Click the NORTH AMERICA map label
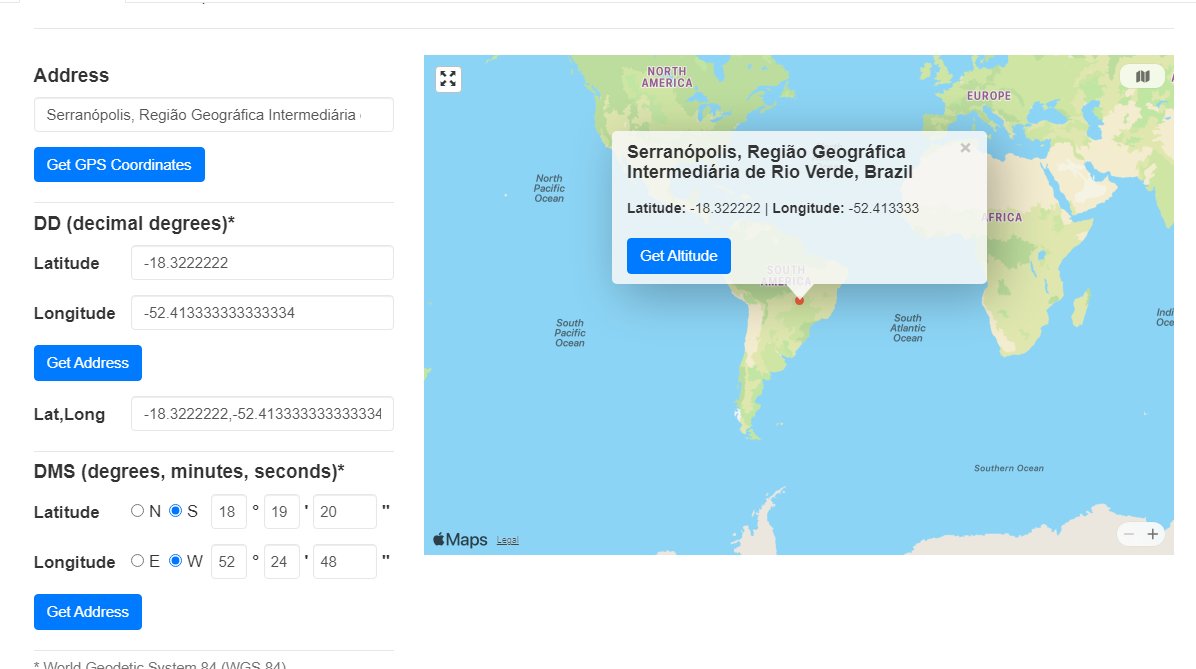Screen dimensions: 1196x669 [667, 77]
